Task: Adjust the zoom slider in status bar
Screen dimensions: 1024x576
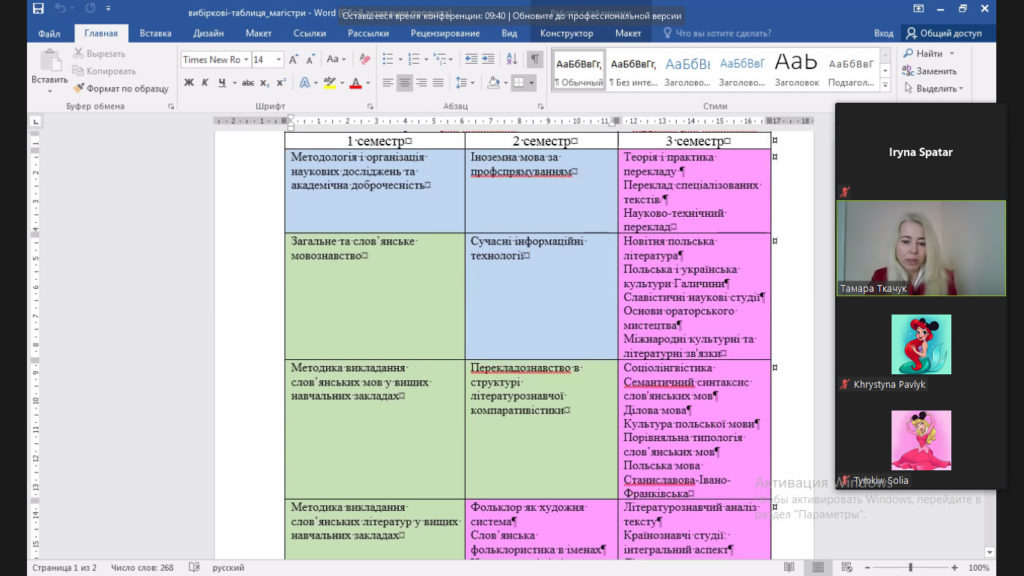Action: [x=910, y=568]
